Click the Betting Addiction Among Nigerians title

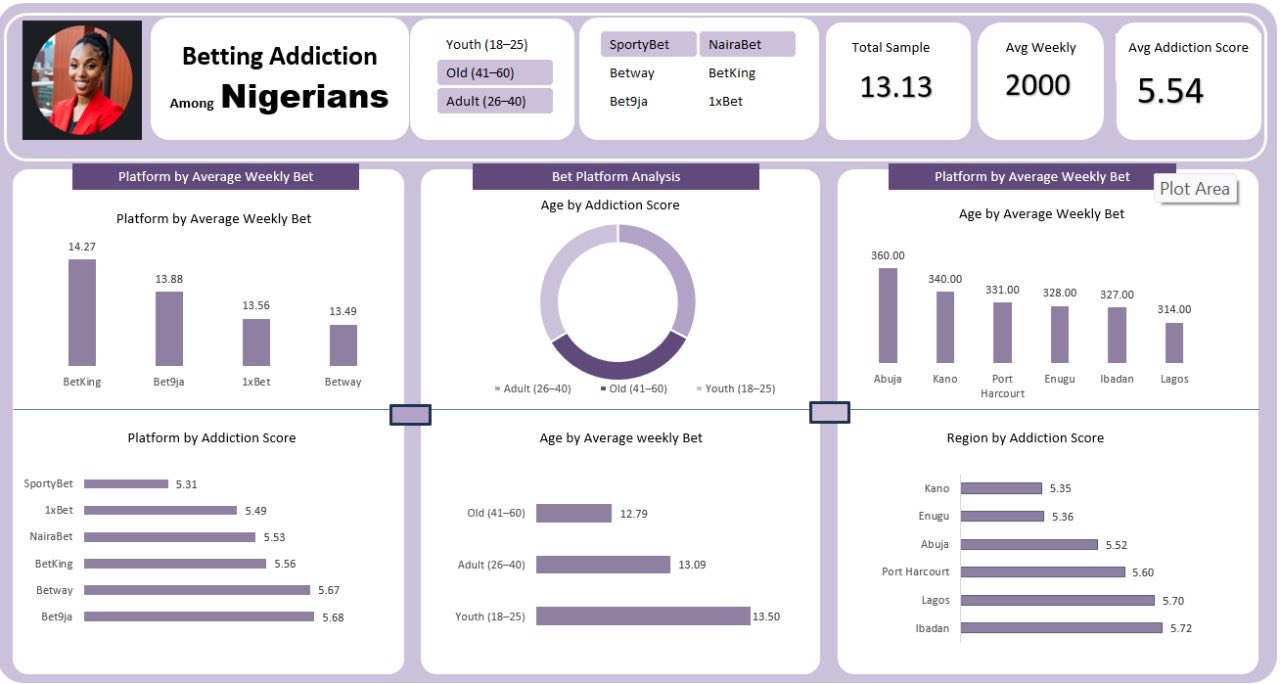[x=279, y=78]
